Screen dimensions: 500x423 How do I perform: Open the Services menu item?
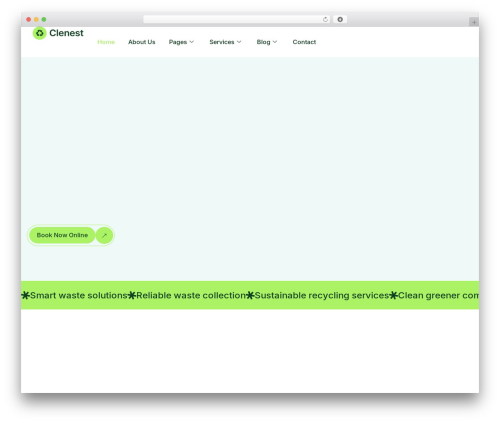(222, 42)
